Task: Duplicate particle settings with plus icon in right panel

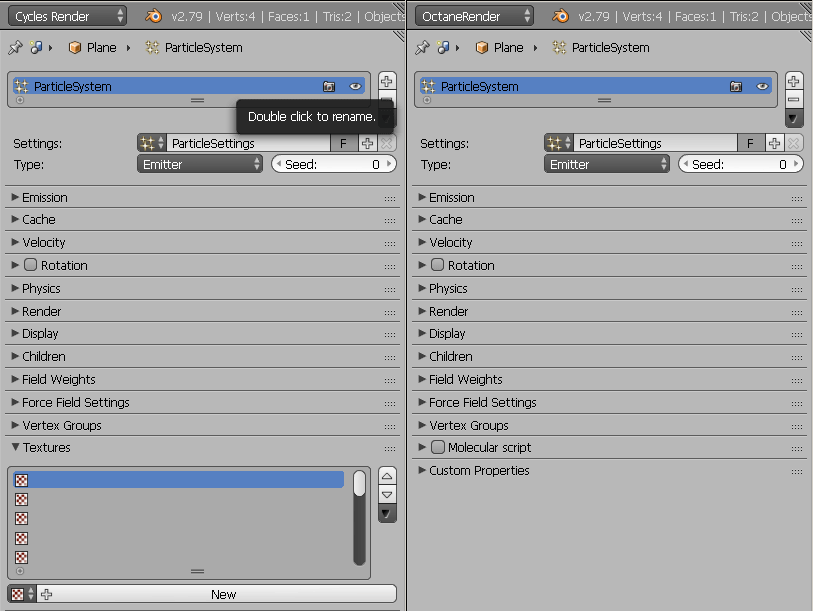Action: click(774, 143)
